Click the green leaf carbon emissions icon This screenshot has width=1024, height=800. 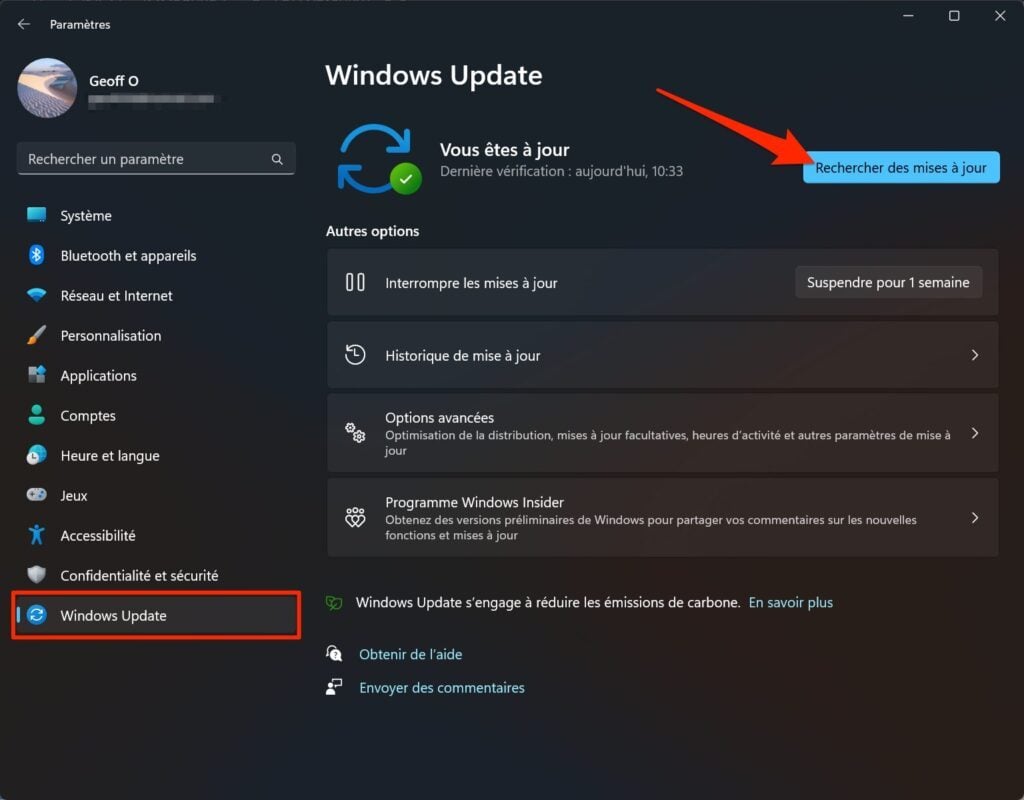[x=334, y=602]
